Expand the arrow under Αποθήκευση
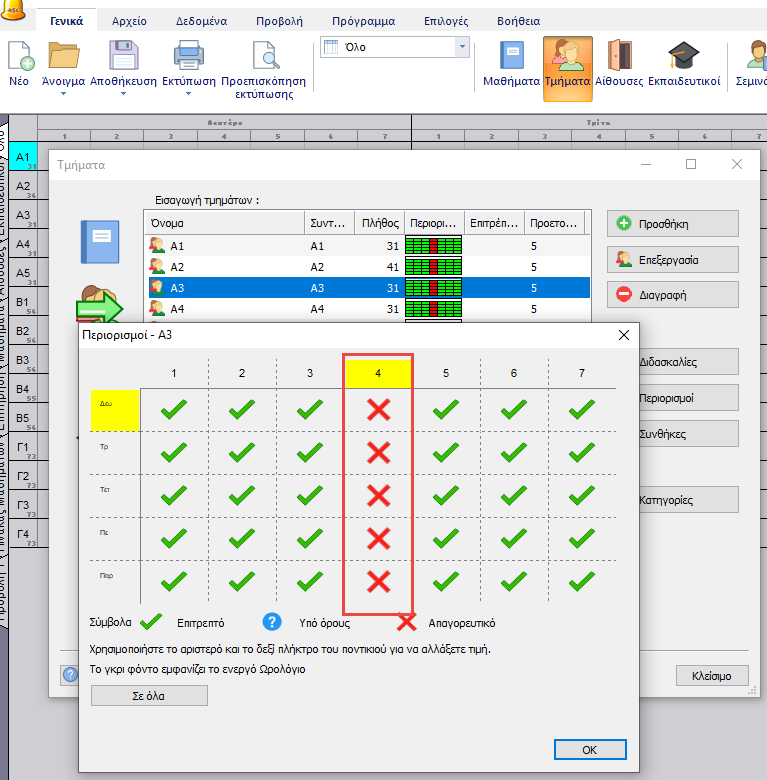767x780 pixels. (123, 94)
